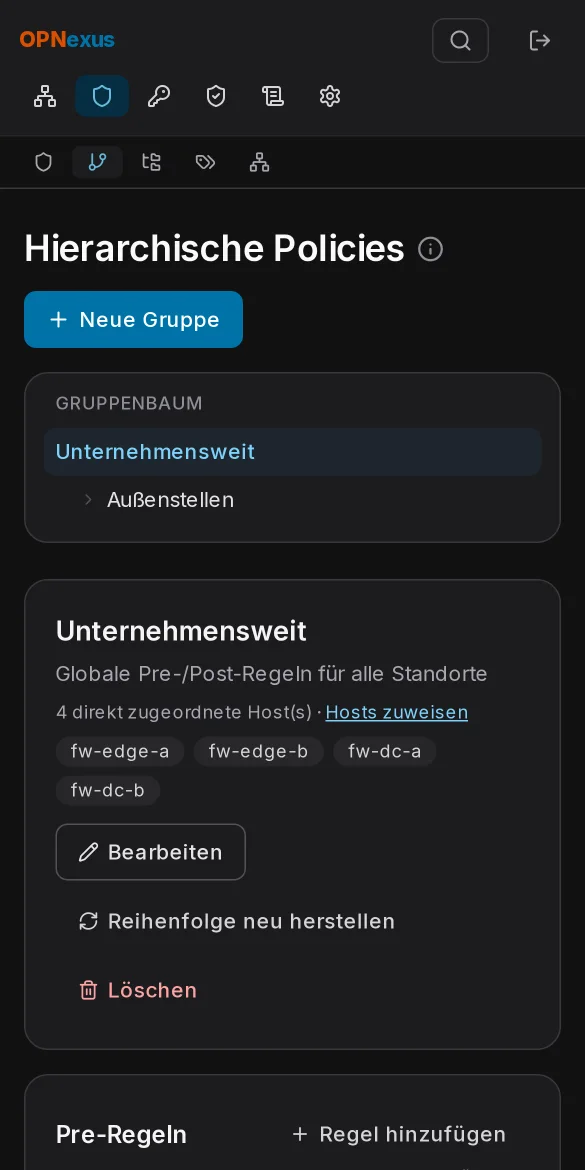Open the search icon button

click(x=460, y=40)
